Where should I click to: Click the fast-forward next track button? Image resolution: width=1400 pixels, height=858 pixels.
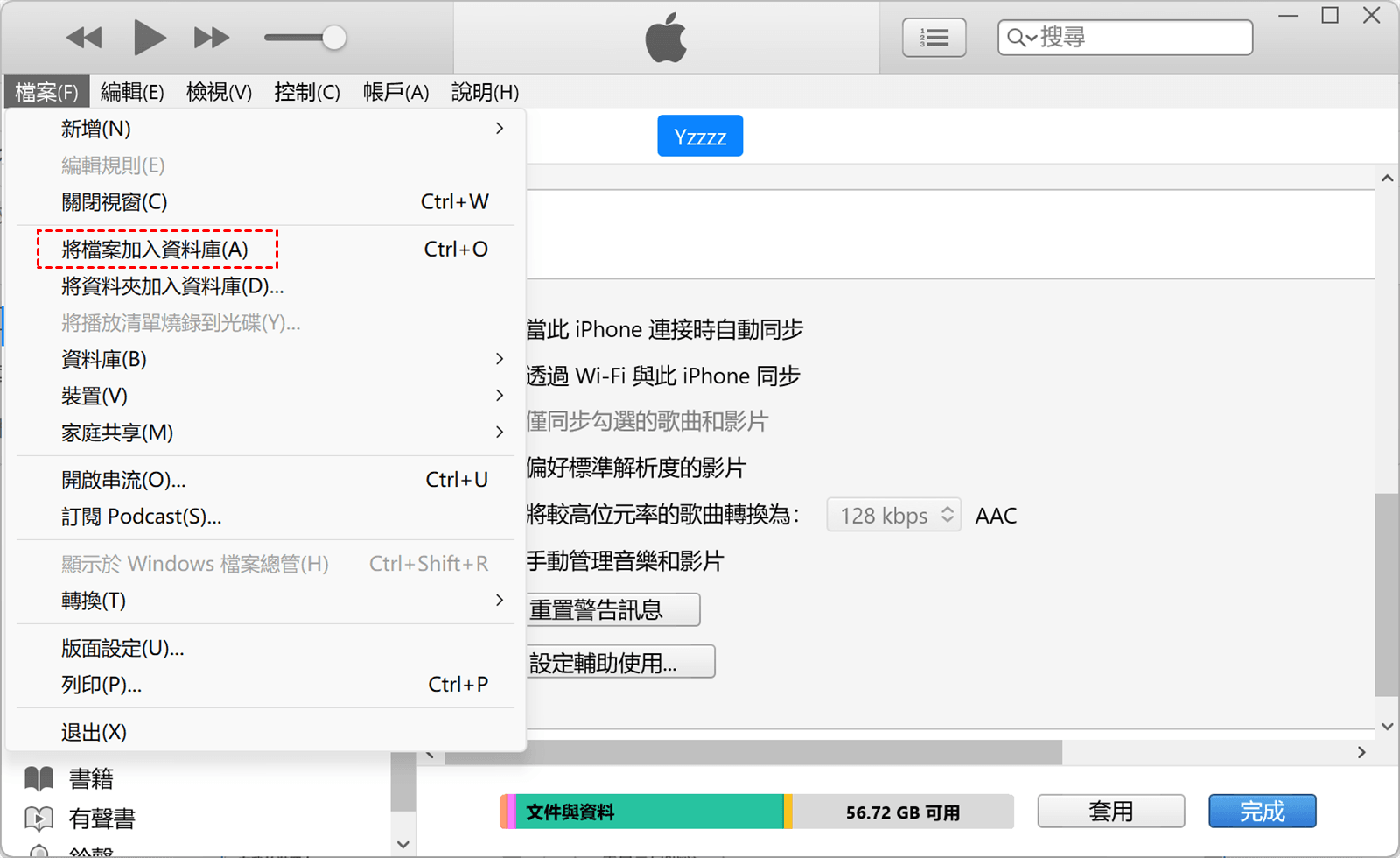[x=212, y=38]
